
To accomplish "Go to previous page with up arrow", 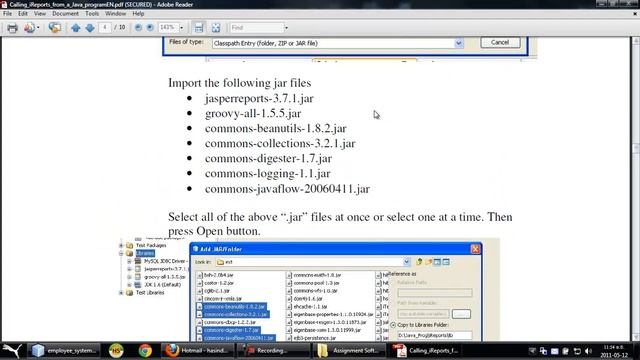I will click(x=76, y=28).
